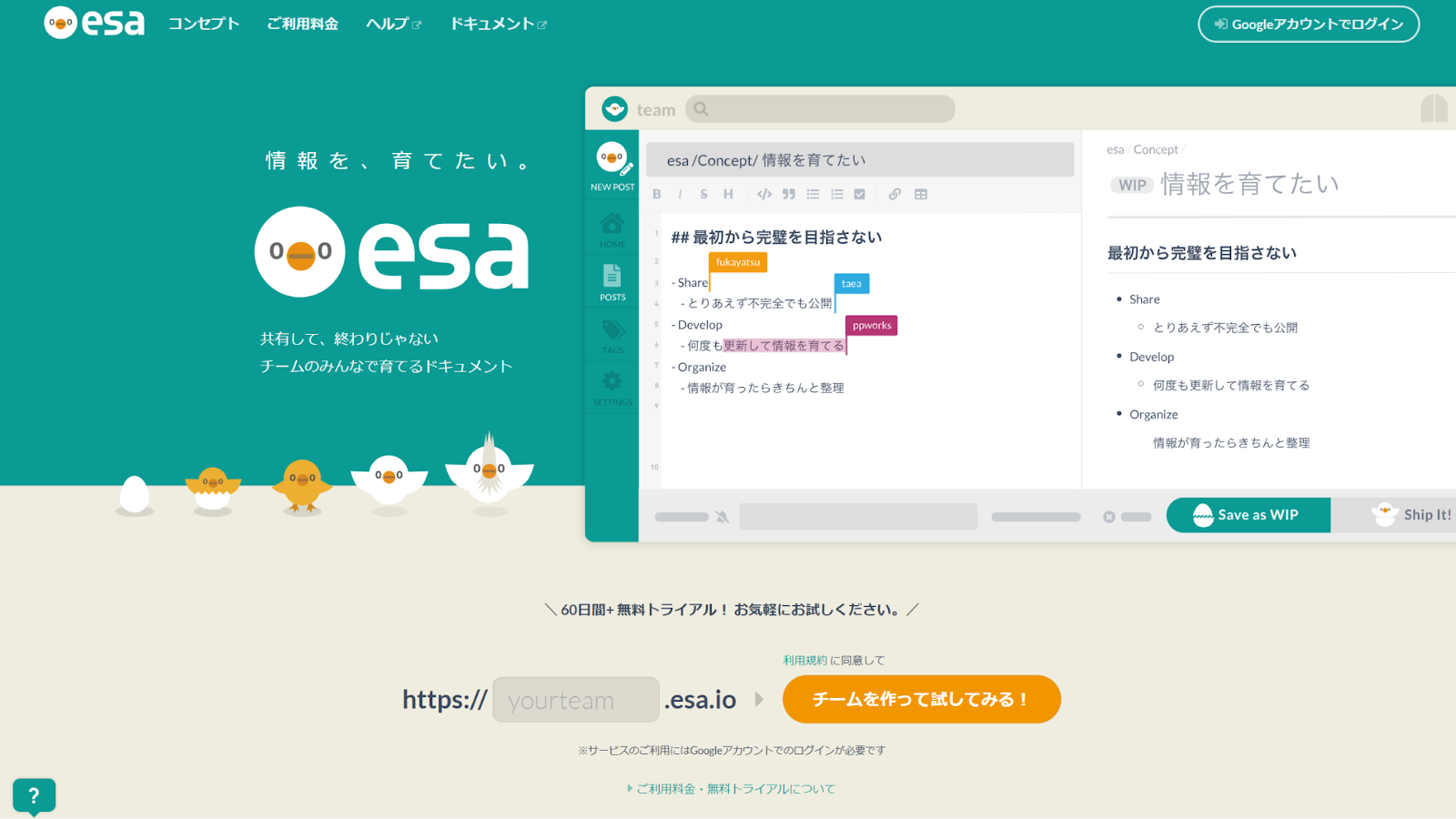1456x819 pixels.
Task: Insert a table from editor toolbar
Action: point(921,194)
